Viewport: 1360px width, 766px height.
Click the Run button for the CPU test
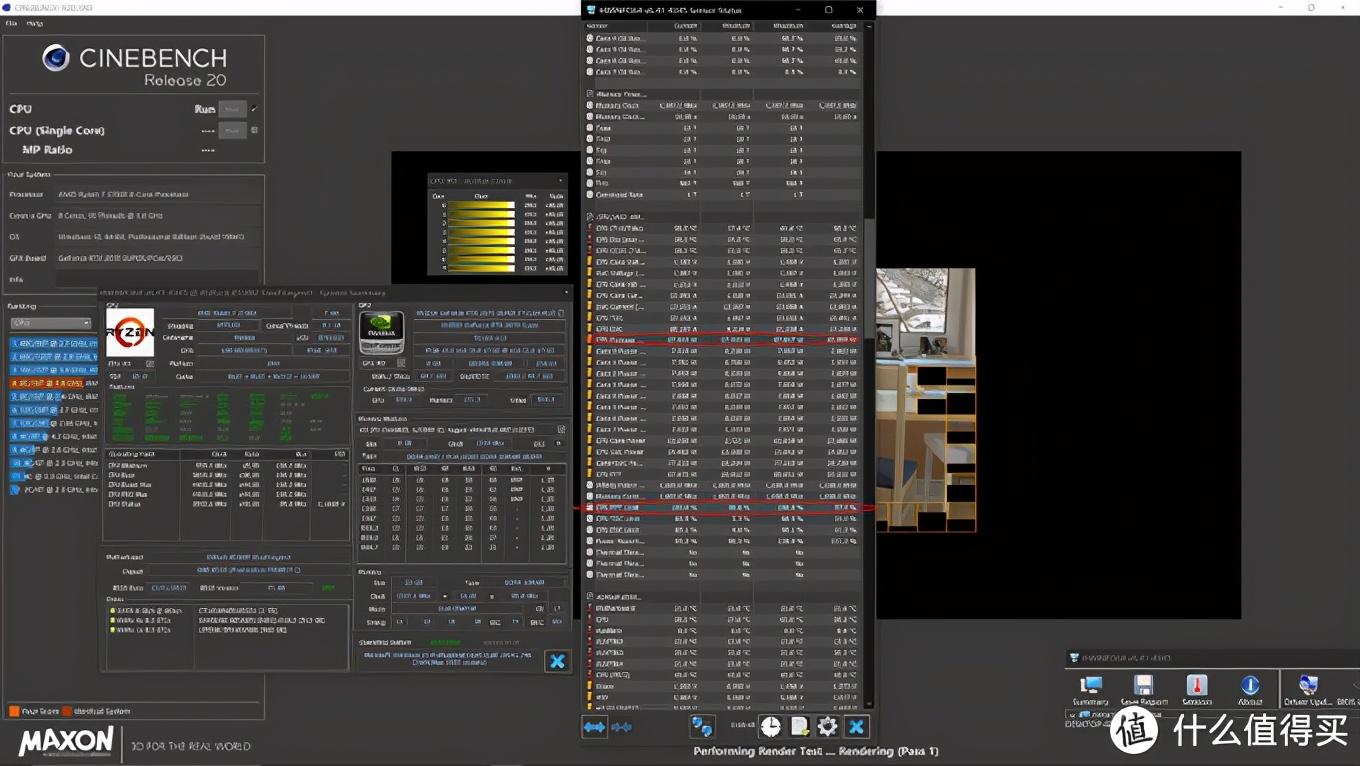click(x=232, y=109)
